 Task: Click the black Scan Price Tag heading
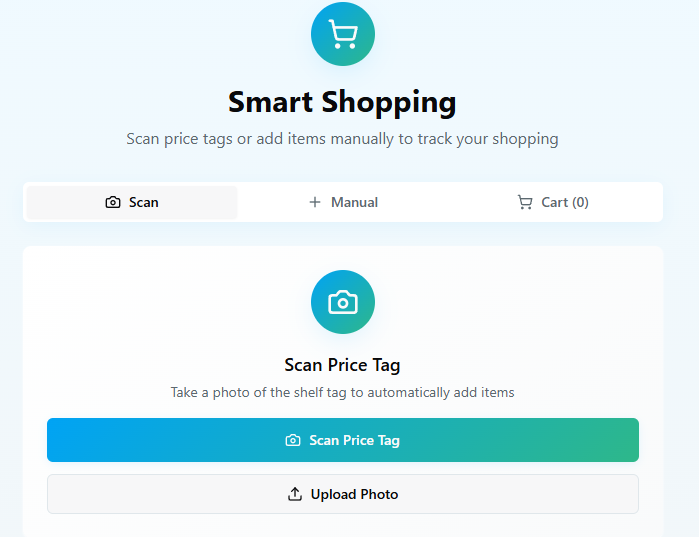pos(342,365)
